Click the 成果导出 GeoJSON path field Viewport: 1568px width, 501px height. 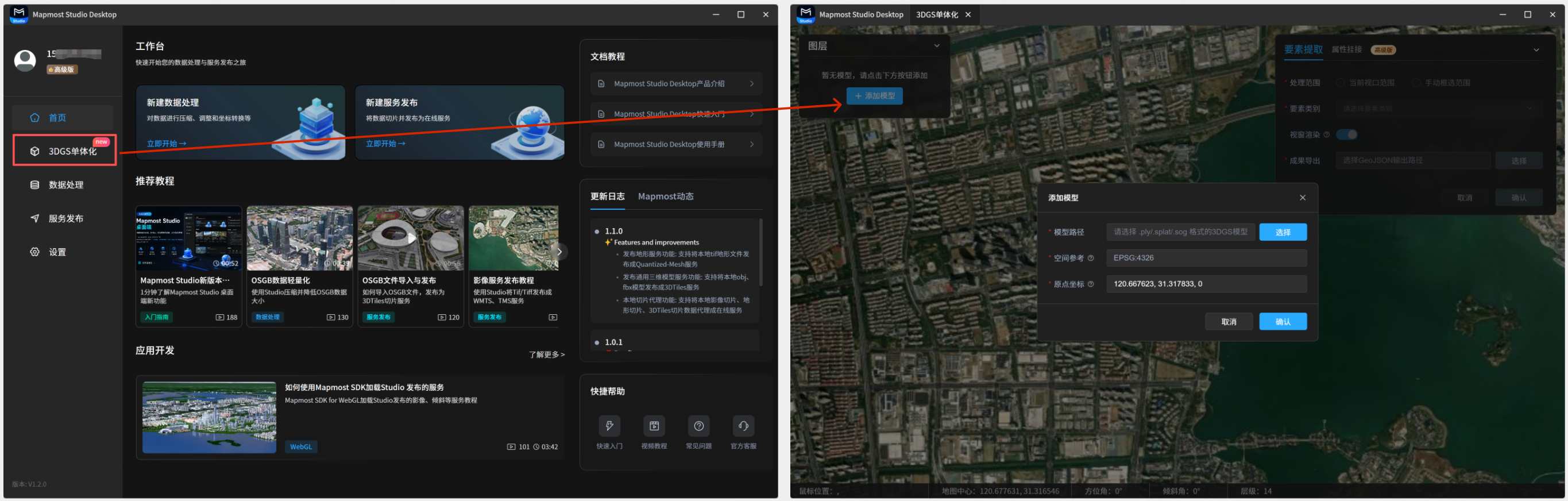coord(1413,161)
